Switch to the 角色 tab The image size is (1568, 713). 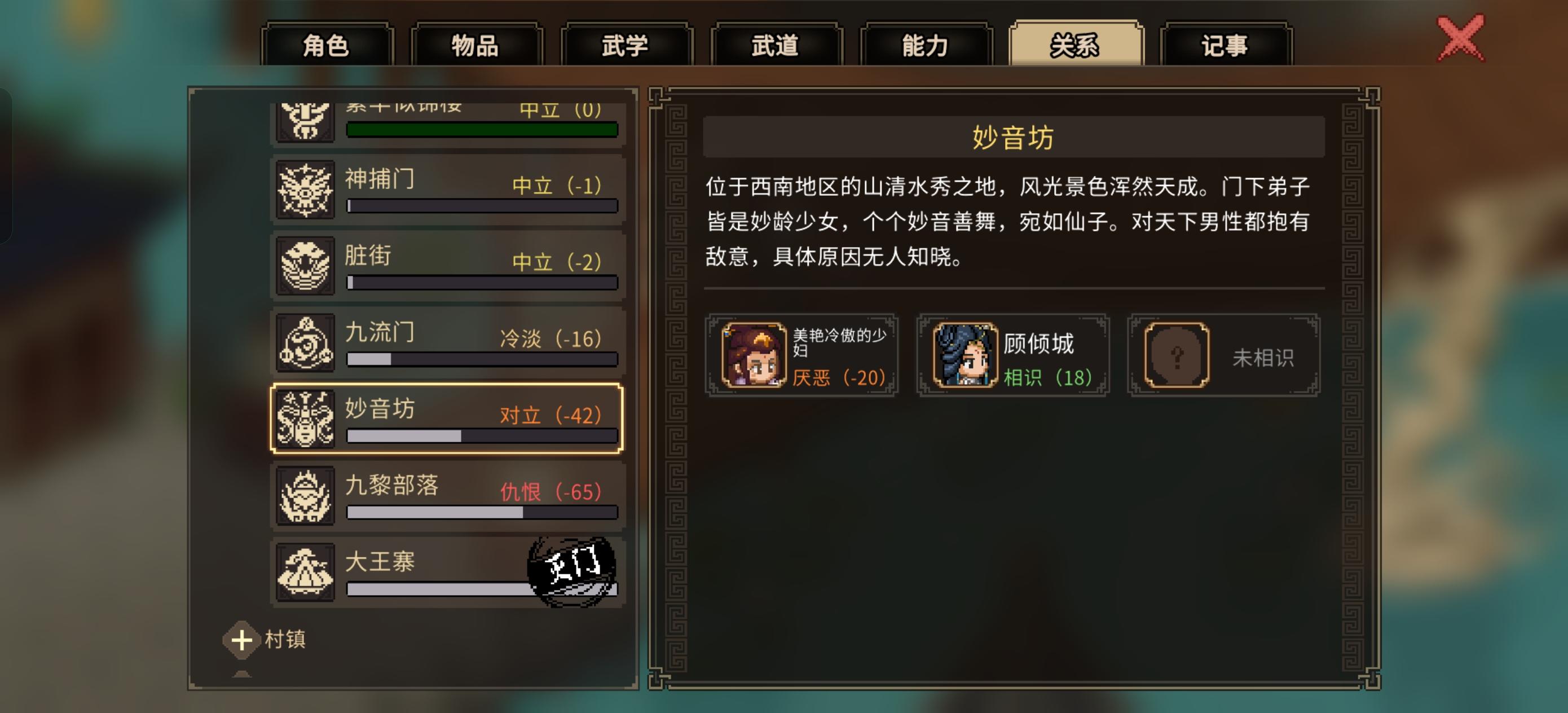327,45
